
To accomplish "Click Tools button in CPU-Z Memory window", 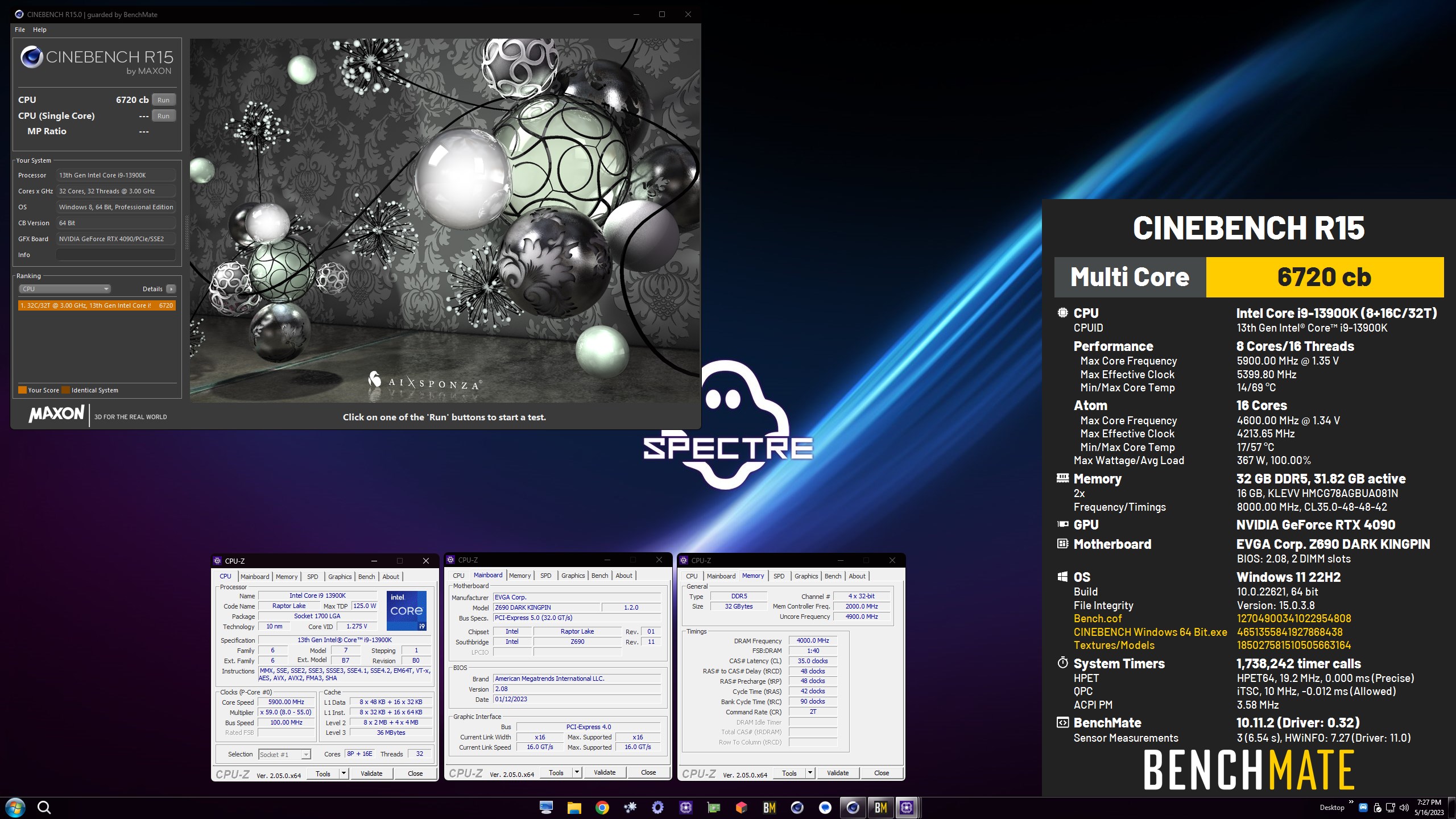I will tap(789, 773).
